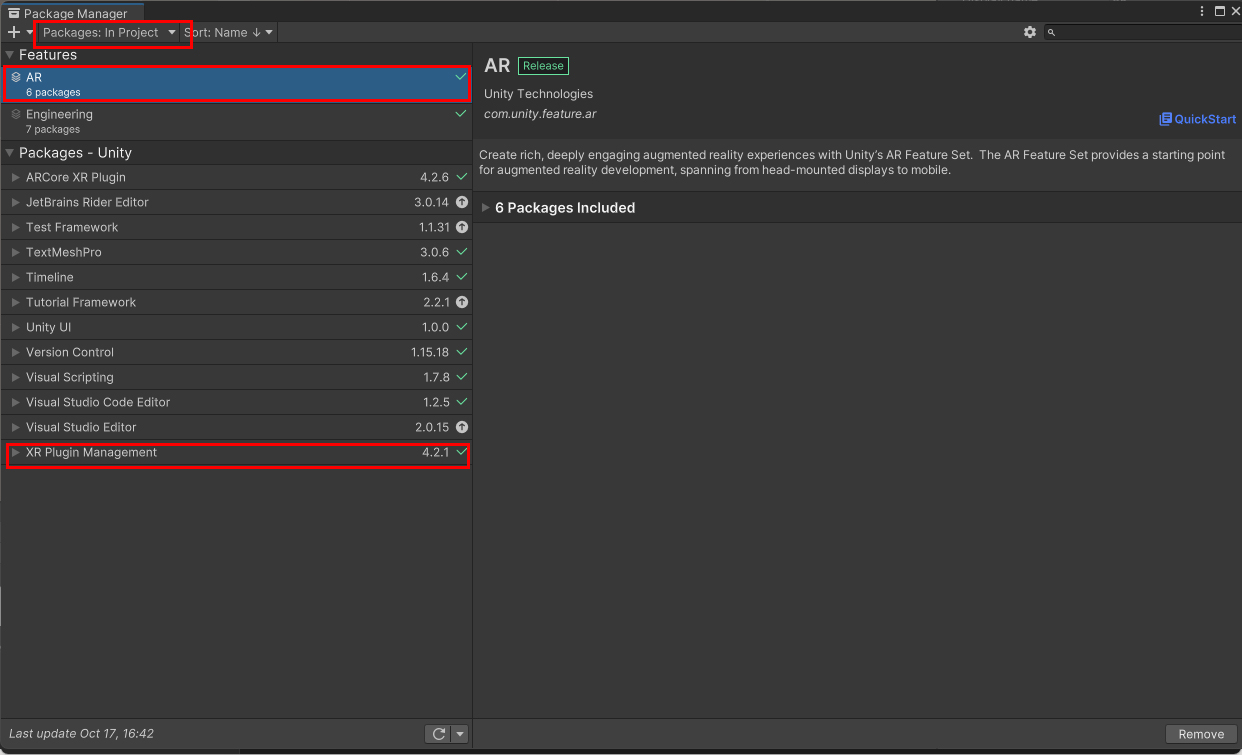The height and width of the screenshot is (755, 1242).
Task: Click Visual Studio Editor update icon
Action: 461,427
